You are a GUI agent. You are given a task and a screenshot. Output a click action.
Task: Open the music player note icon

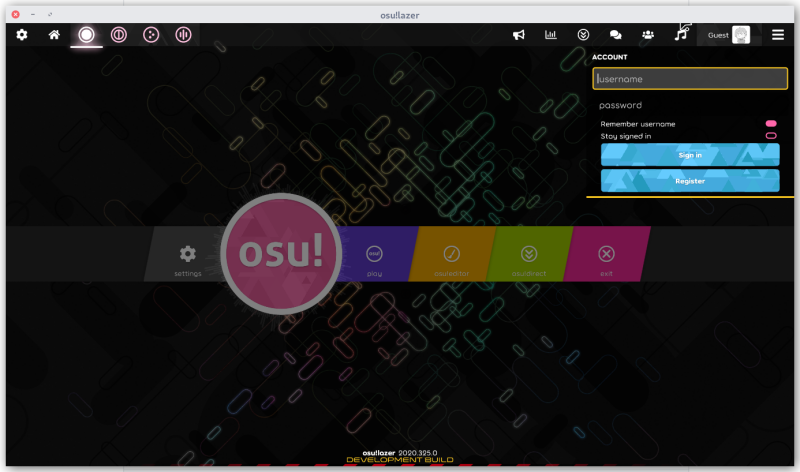click(x=681, y=34)
